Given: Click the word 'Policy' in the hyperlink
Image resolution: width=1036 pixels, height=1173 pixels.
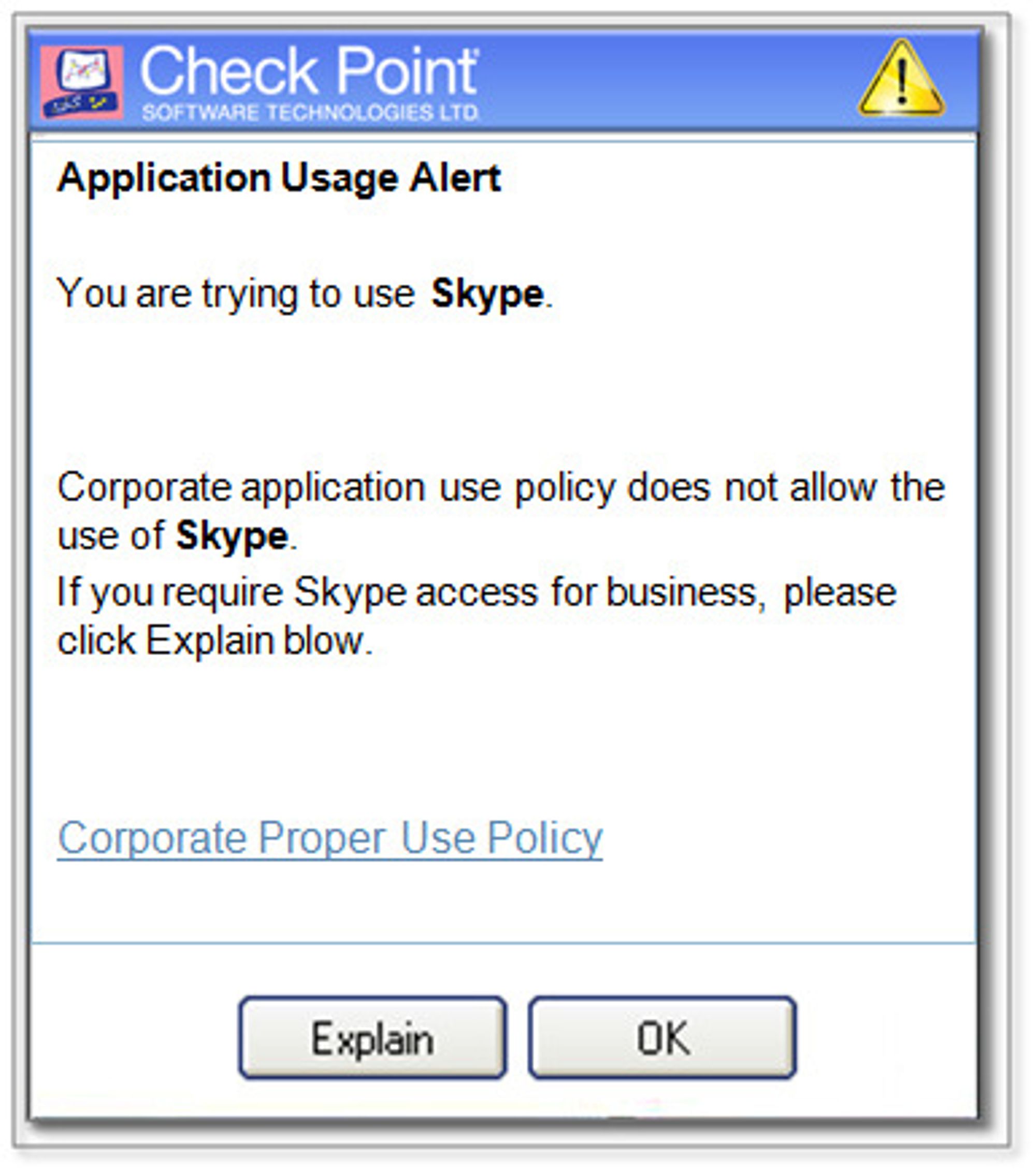Looking at the screenshot, I should coord(545,839).
